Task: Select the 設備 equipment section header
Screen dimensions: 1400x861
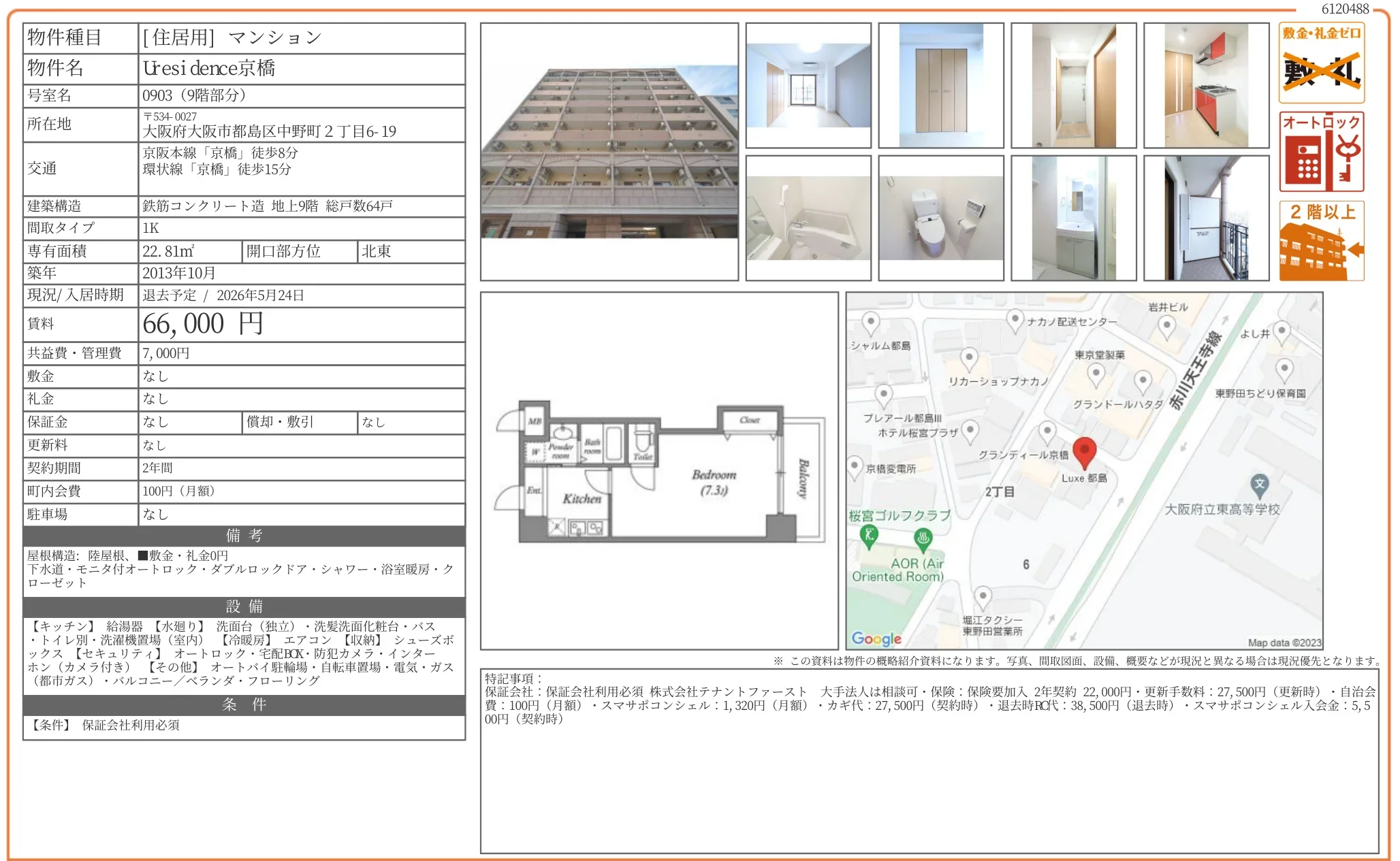Action: coord(243,606)
